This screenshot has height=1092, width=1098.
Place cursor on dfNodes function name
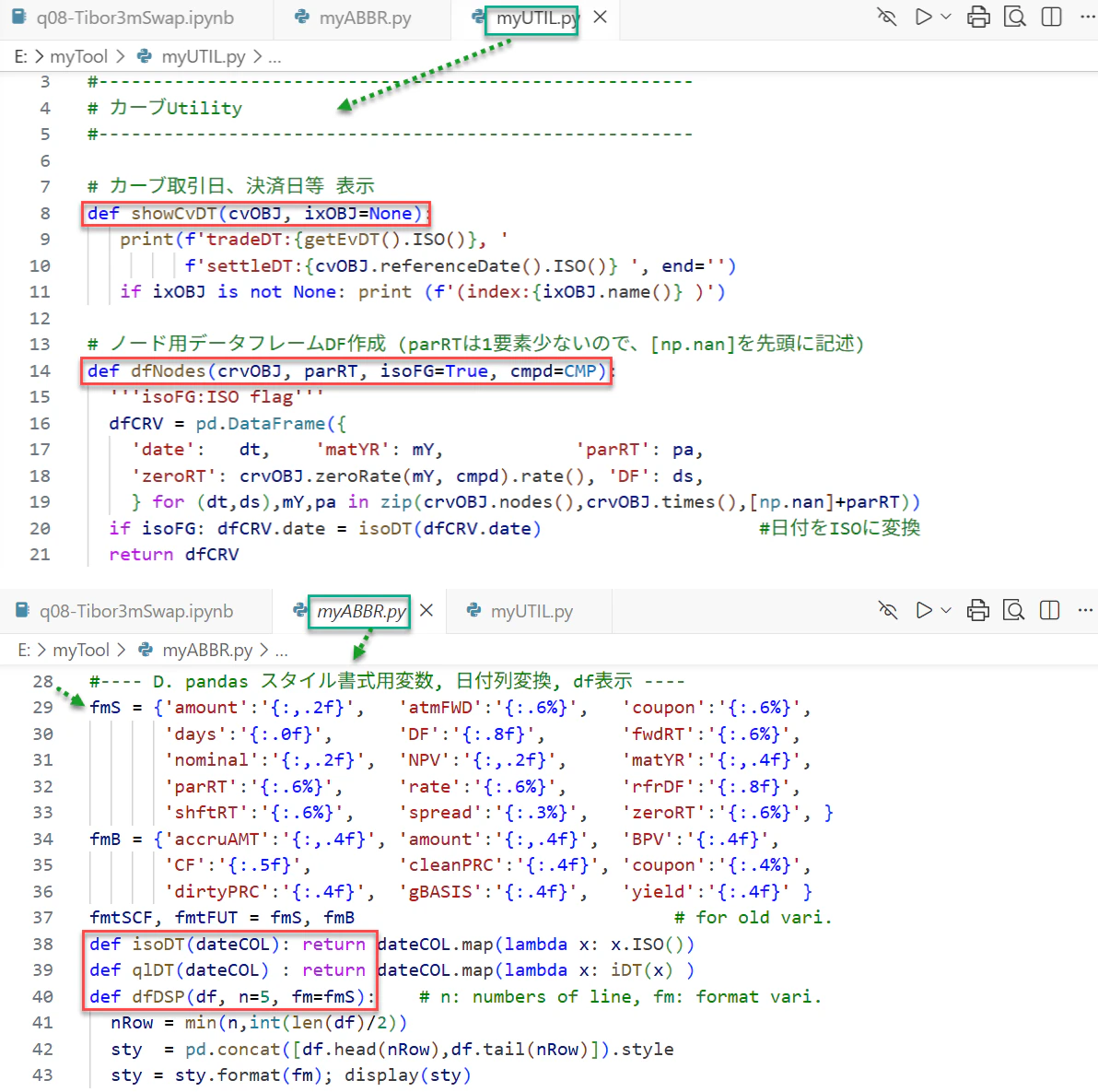pos(168,371)
